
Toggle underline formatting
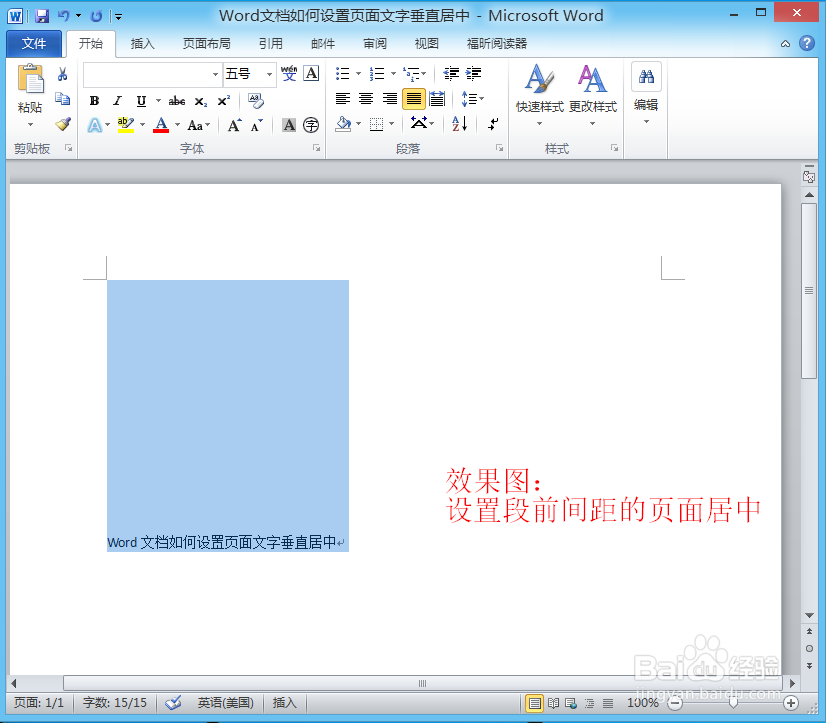pos(141,100)
